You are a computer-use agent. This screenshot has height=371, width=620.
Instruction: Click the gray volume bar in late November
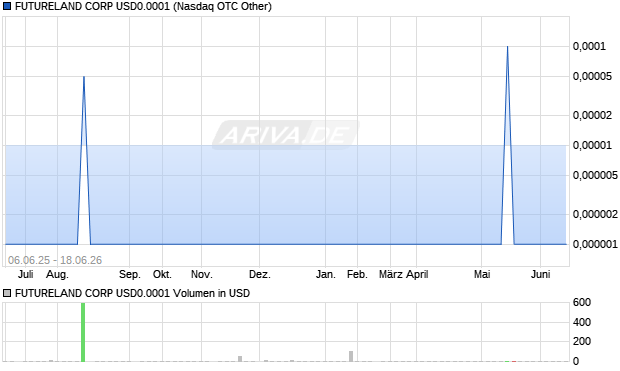click(240, 359)
